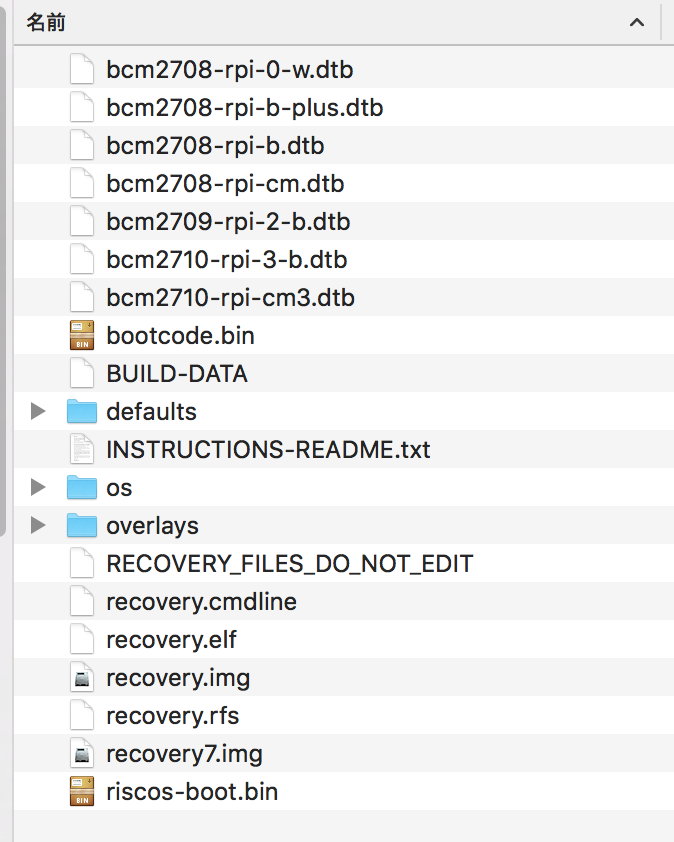Select the recovery.img disk image icon
674x842 pixels.
pos(82,677)
